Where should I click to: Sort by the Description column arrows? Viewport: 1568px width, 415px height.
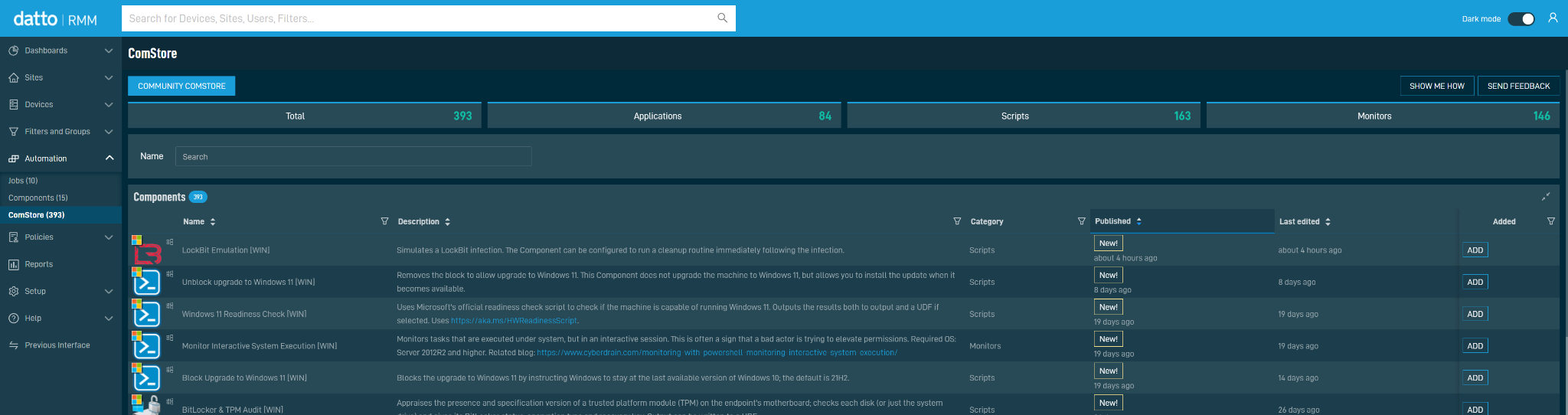tap(447, 222)
